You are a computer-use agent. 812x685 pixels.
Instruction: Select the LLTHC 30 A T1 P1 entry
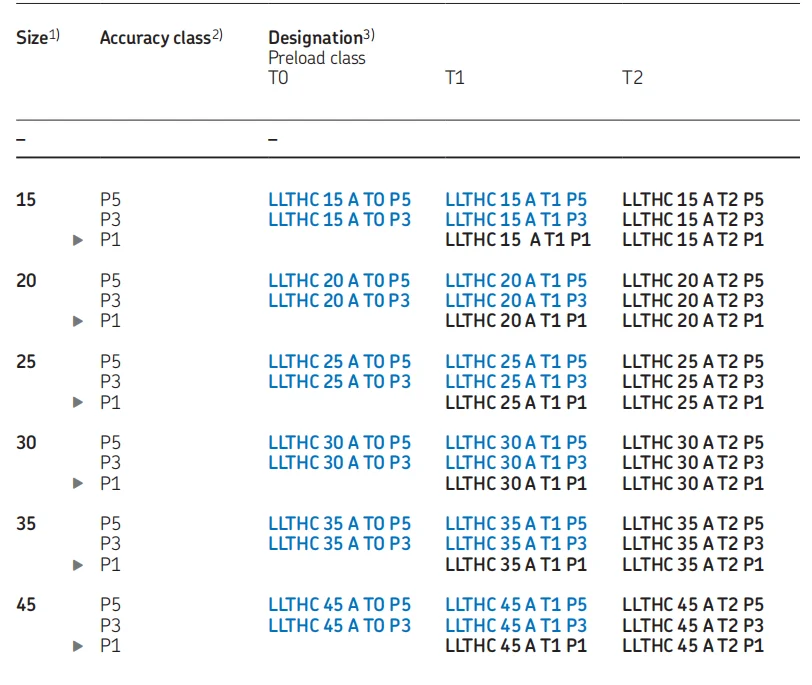point(516,483)
